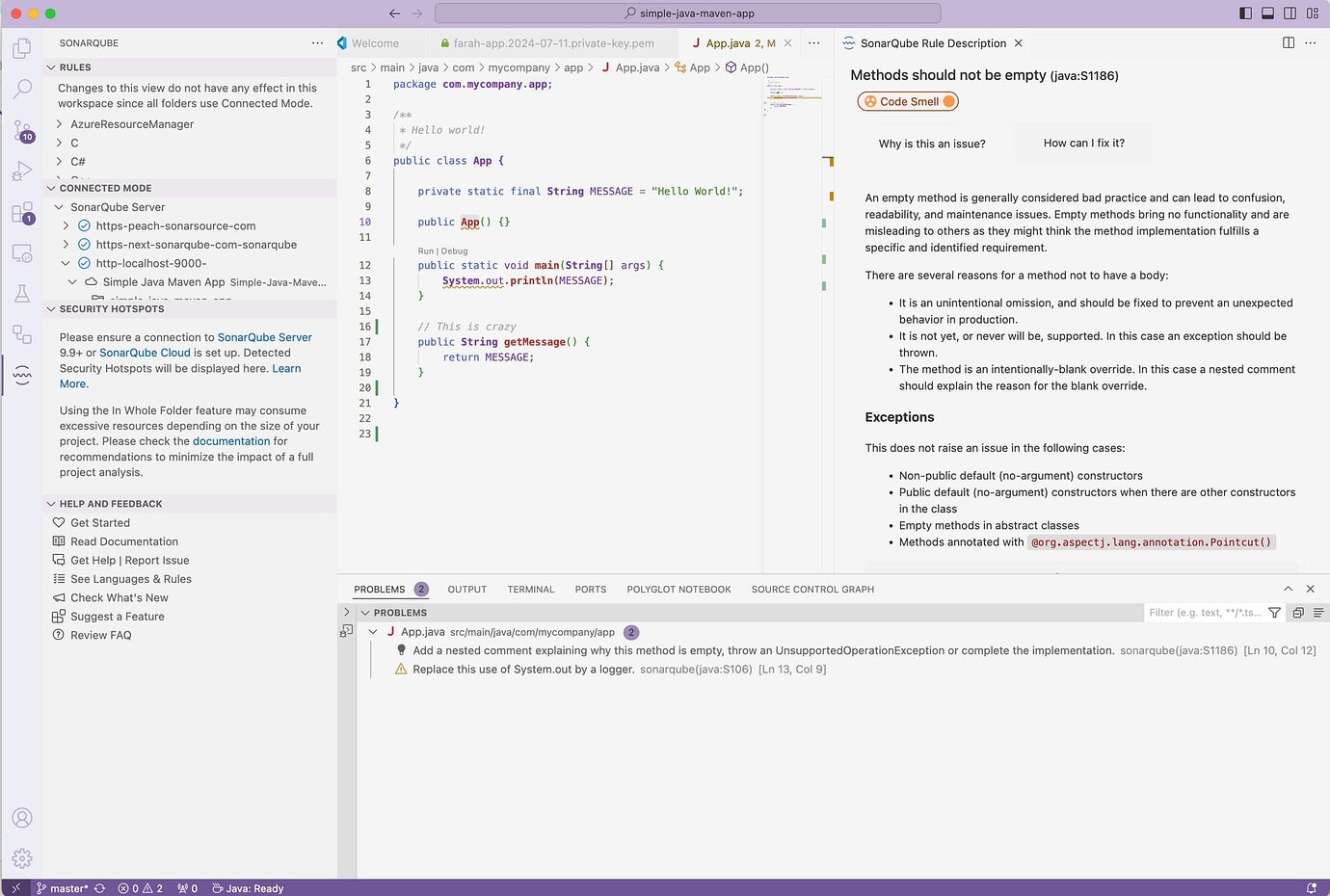
Task: Click the Explorer icon in the activity bar
Action: click(22, 48)
